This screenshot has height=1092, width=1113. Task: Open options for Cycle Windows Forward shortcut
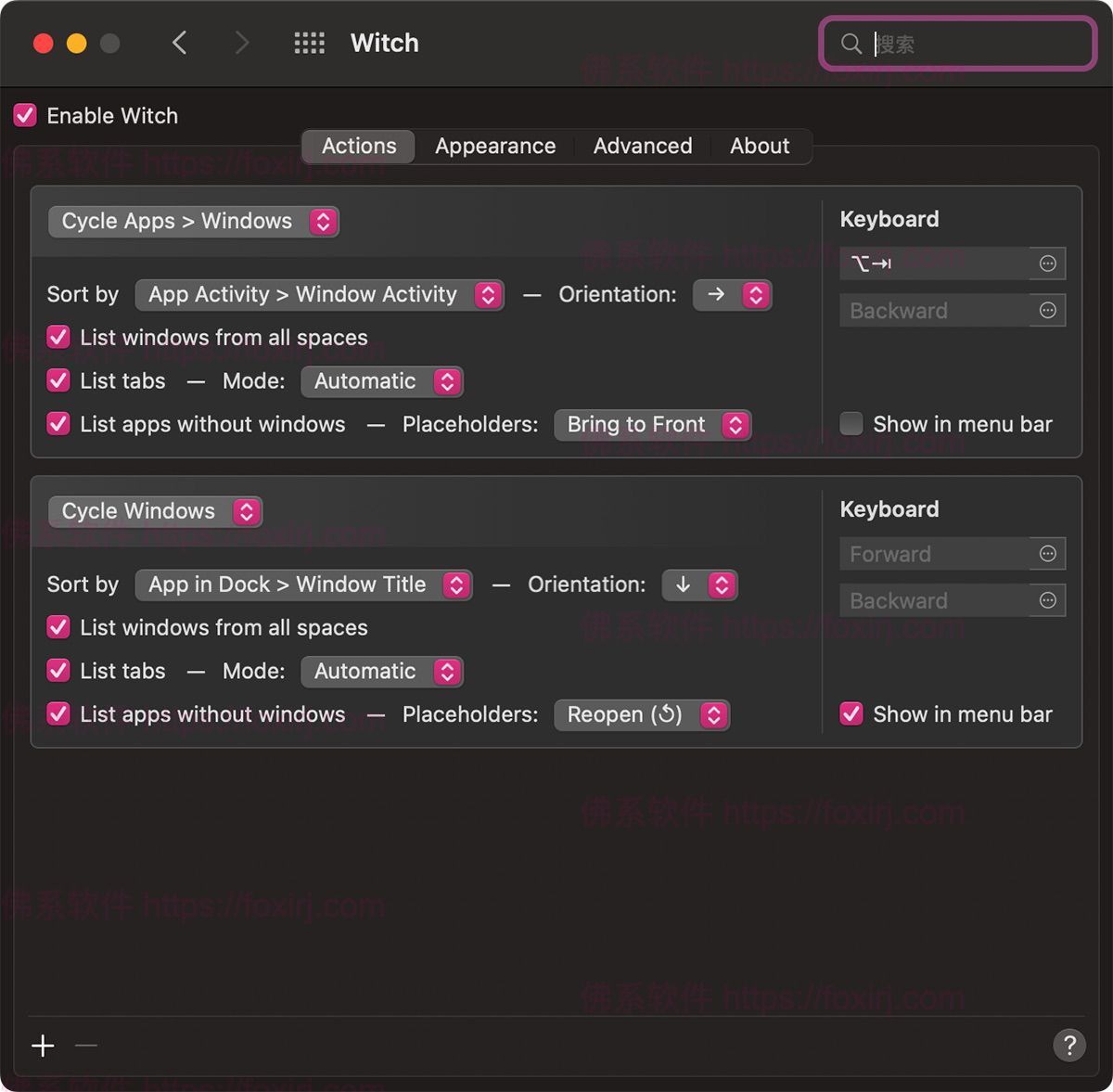click(1047, 554)
